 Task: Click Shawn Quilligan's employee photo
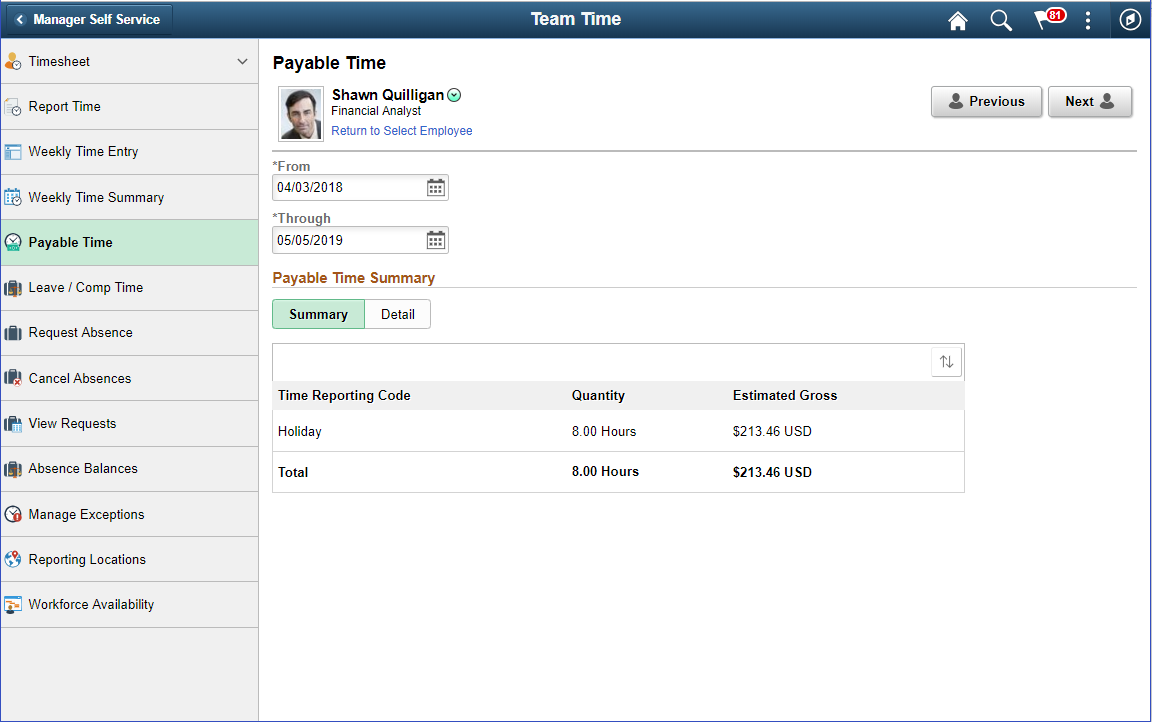tap(301, 114)
